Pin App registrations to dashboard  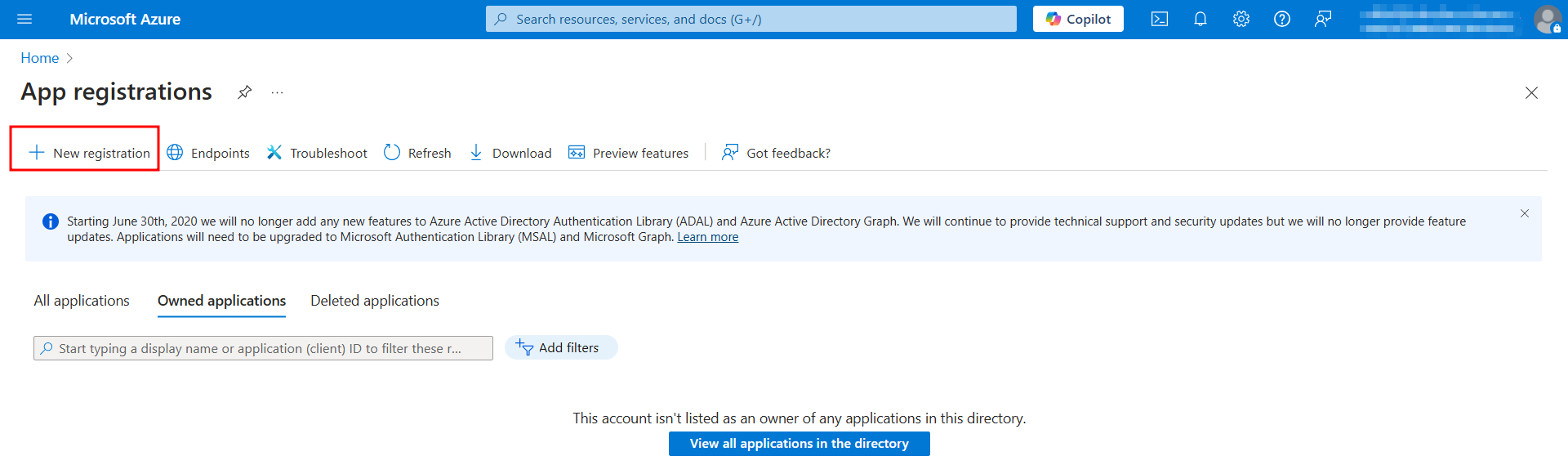(x=244, y=92)
